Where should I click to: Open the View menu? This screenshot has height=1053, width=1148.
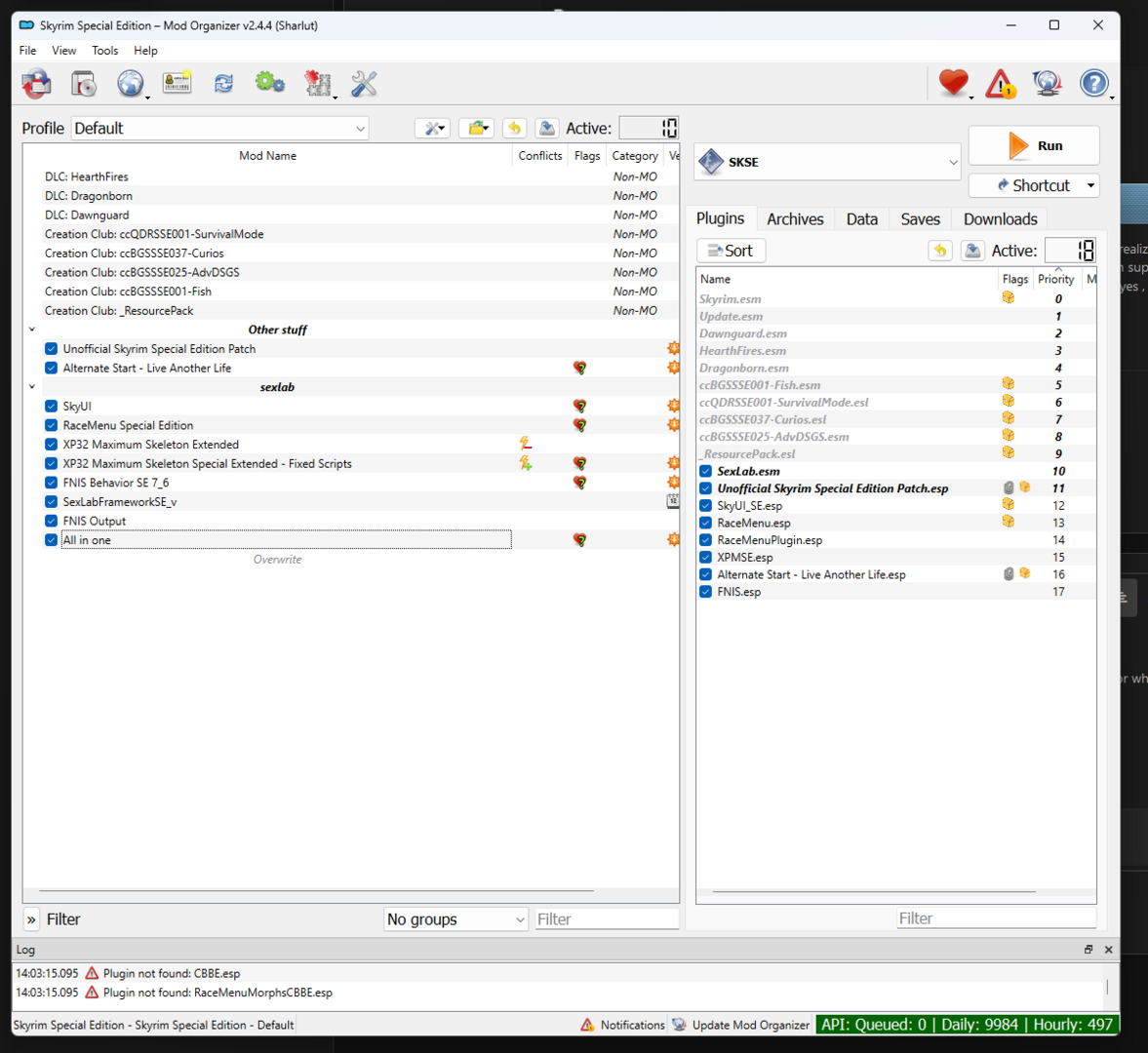63,51
